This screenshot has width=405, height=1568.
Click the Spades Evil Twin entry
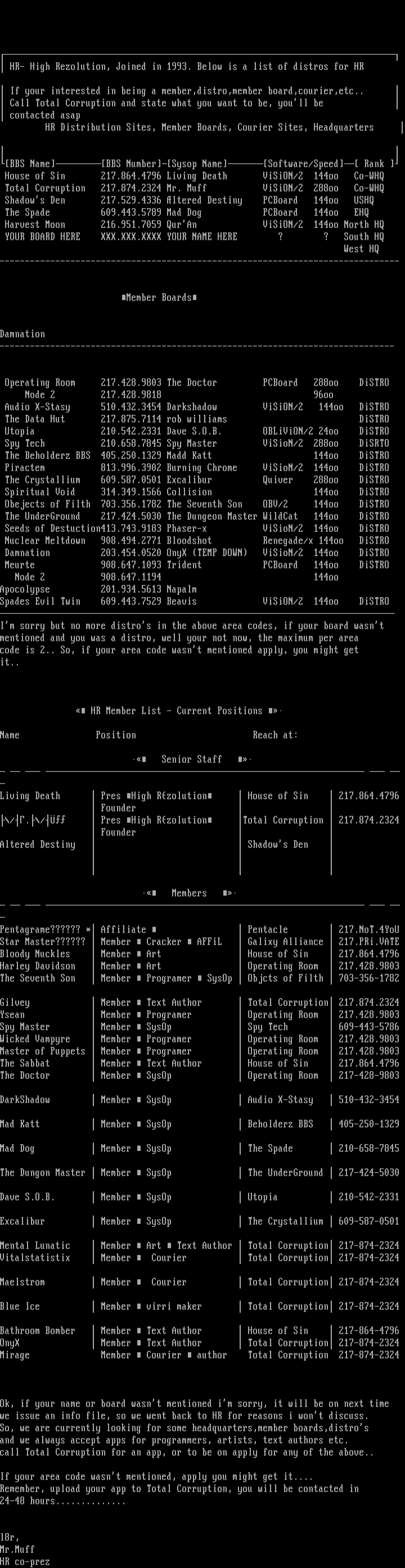40,602
